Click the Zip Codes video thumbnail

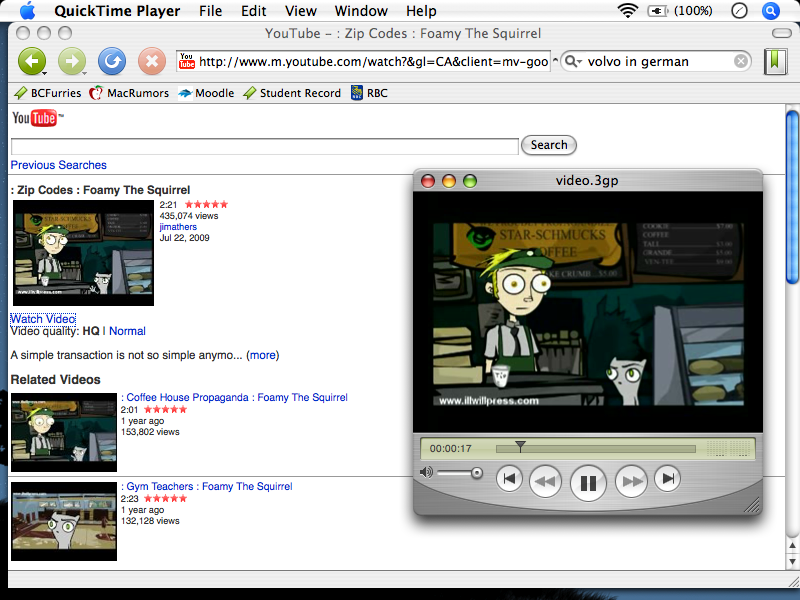point(83,253)
